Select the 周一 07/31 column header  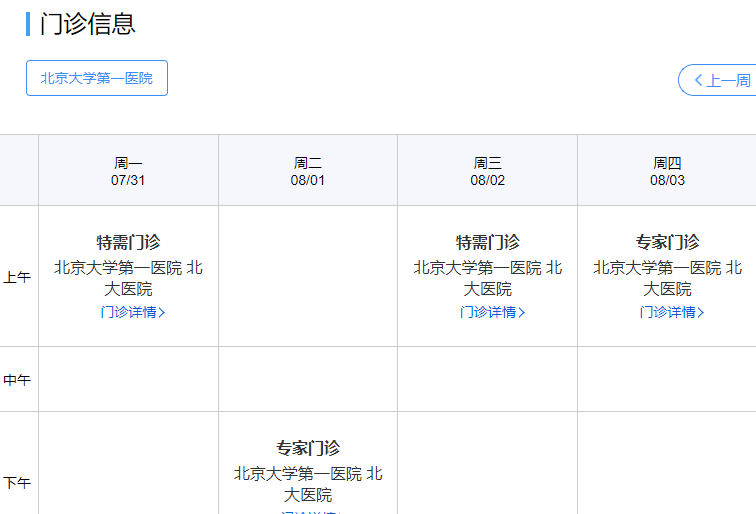[x=128, y=171]
